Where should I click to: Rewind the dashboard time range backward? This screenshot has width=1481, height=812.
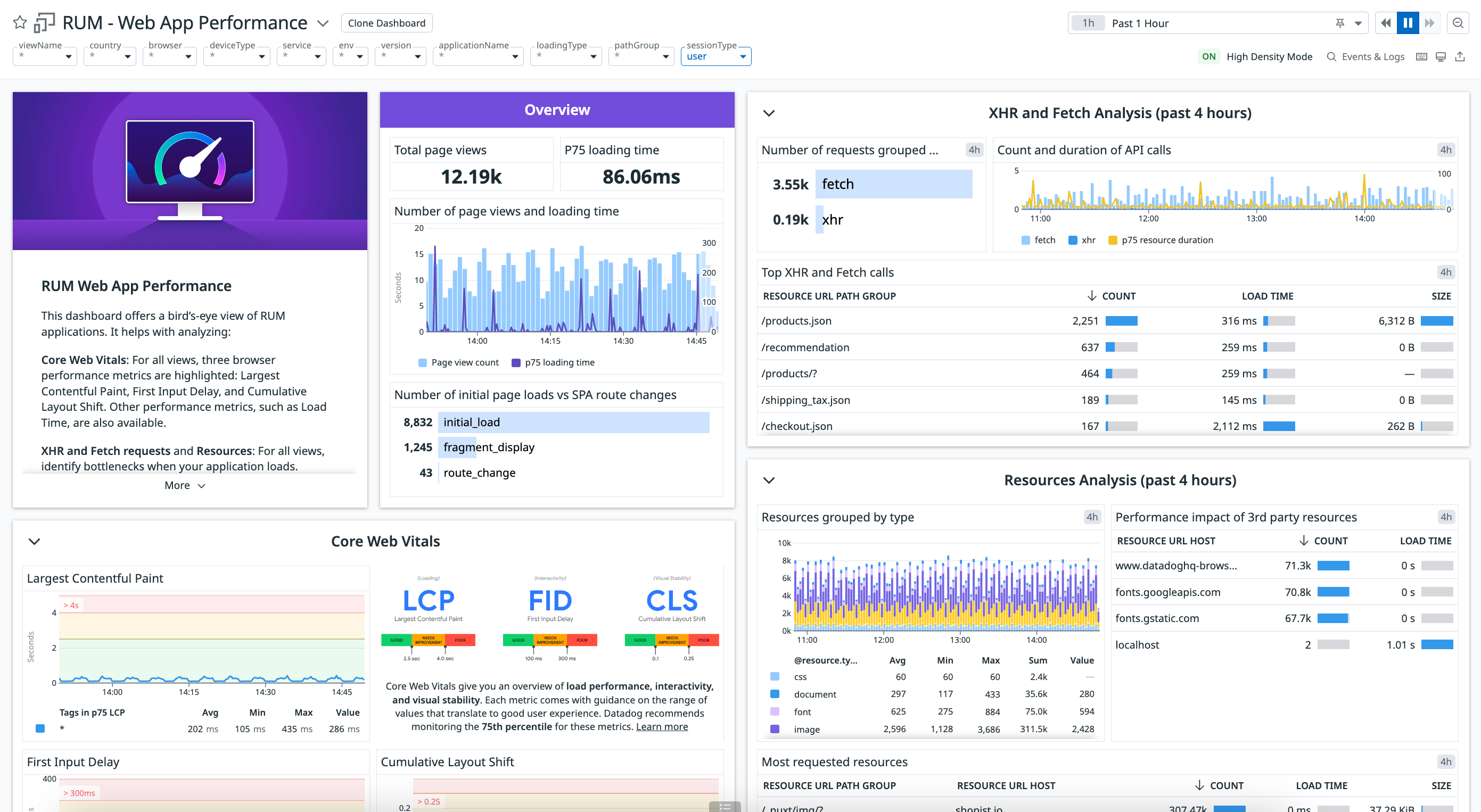1385,23
